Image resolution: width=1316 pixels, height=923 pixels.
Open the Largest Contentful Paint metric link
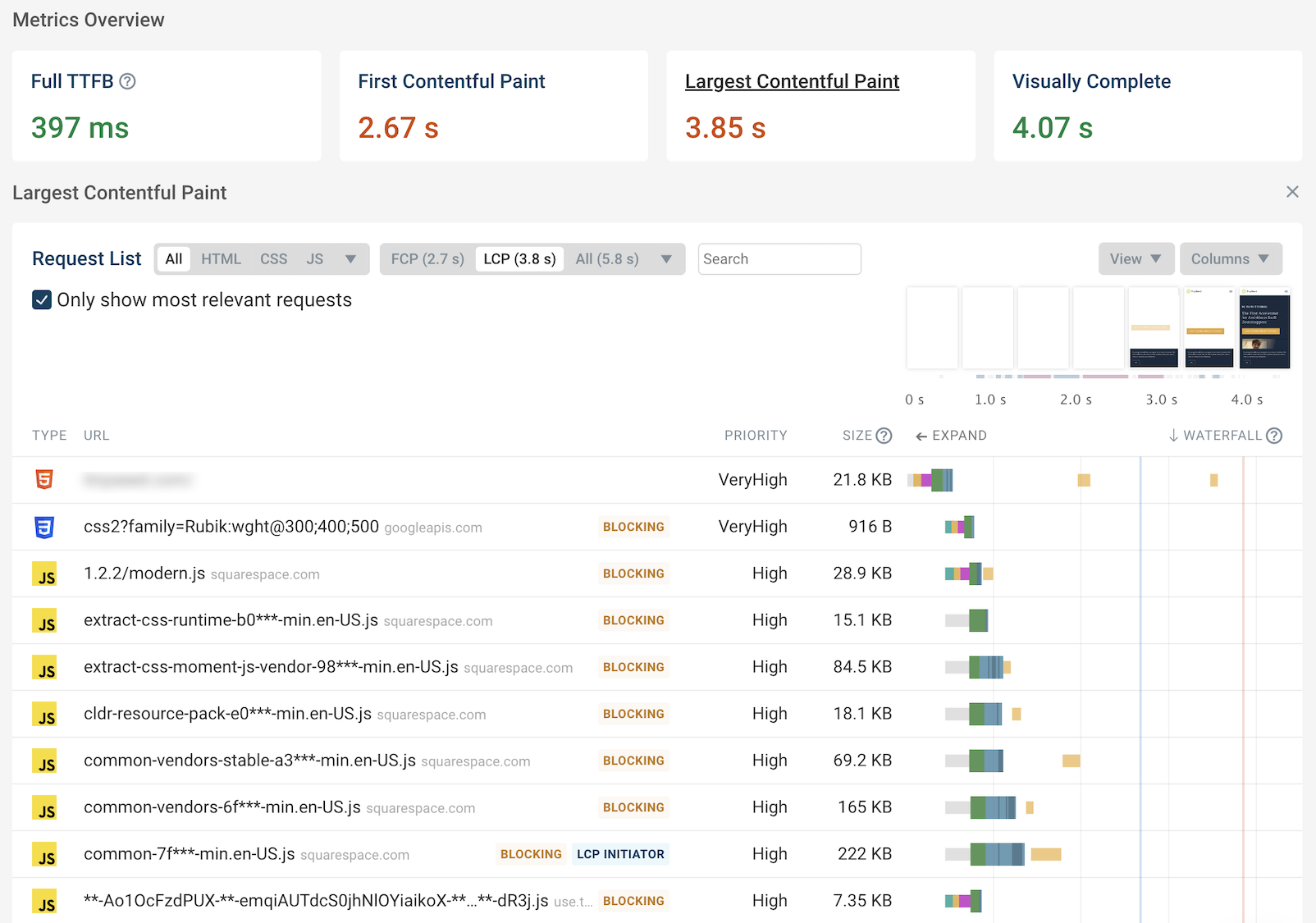792,80
